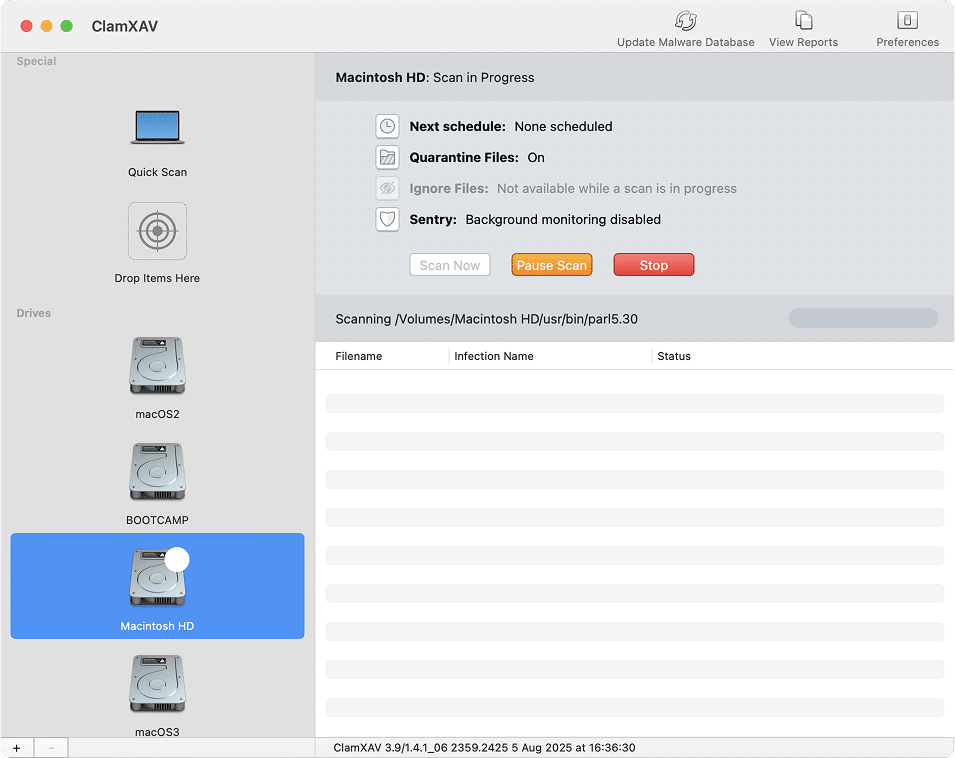Click the Drop Items Here target icon
The image size is (955, 758).
click(157, 231)
